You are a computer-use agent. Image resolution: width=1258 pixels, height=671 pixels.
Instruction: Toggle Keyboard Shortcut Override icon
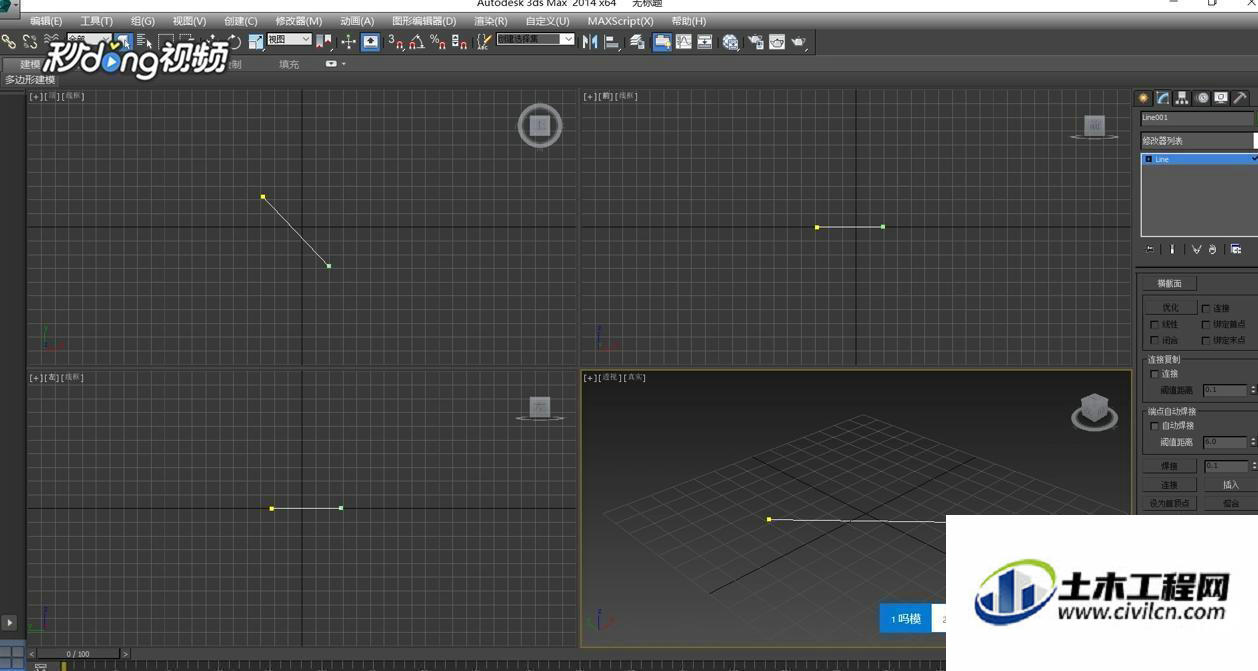371,41
